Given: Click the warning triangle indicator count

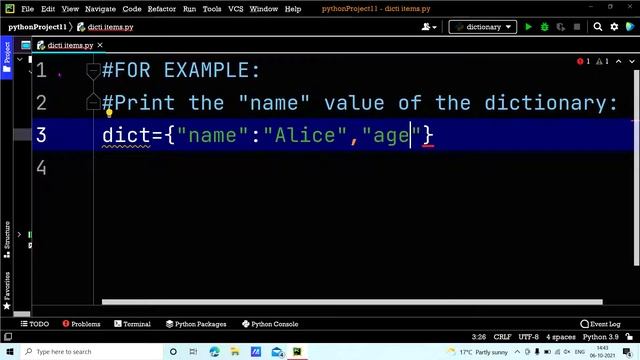Looking at the screenshot, I should 602,61.
